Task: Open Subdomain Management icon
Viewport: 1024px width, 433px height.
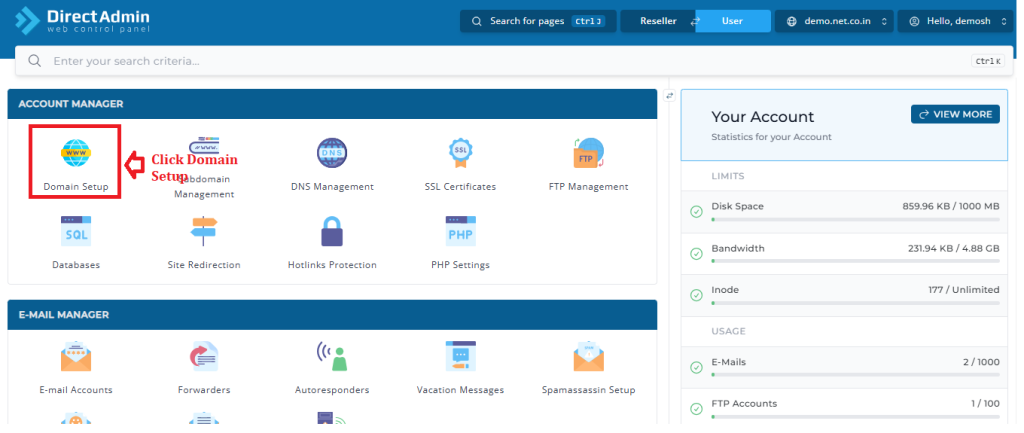Action: pos(204,148)
